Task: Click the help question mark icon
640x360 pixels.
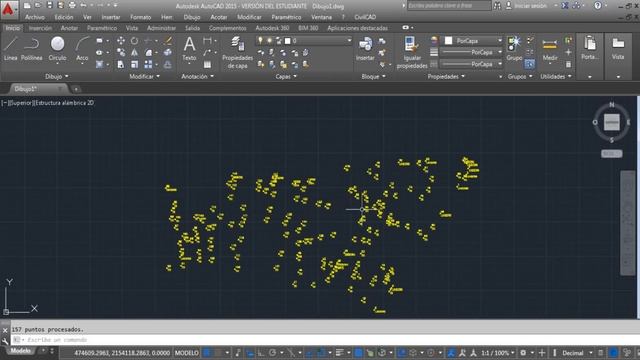Action: (598, 6)
